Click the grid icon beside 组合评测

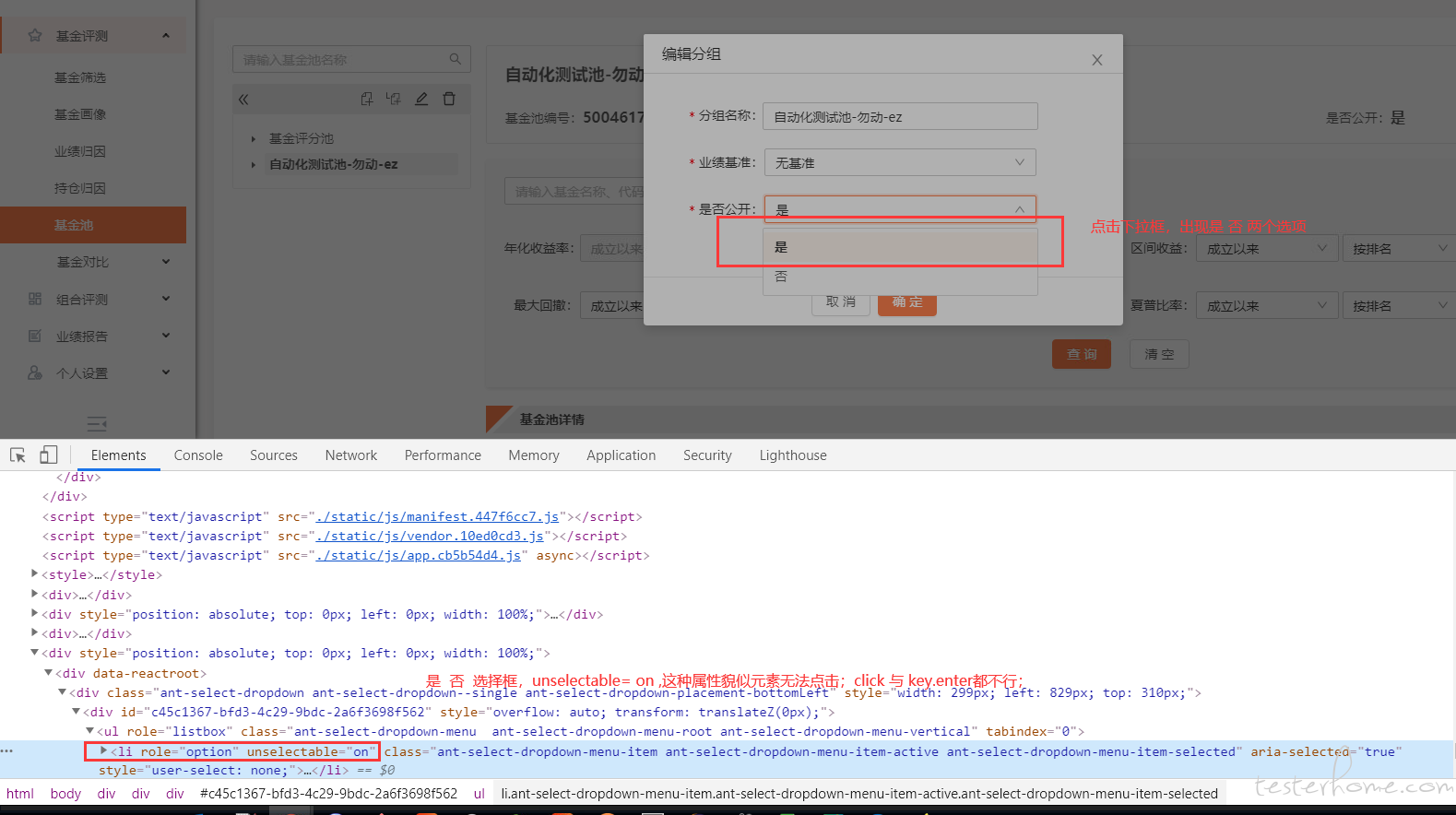coord(35,299)
